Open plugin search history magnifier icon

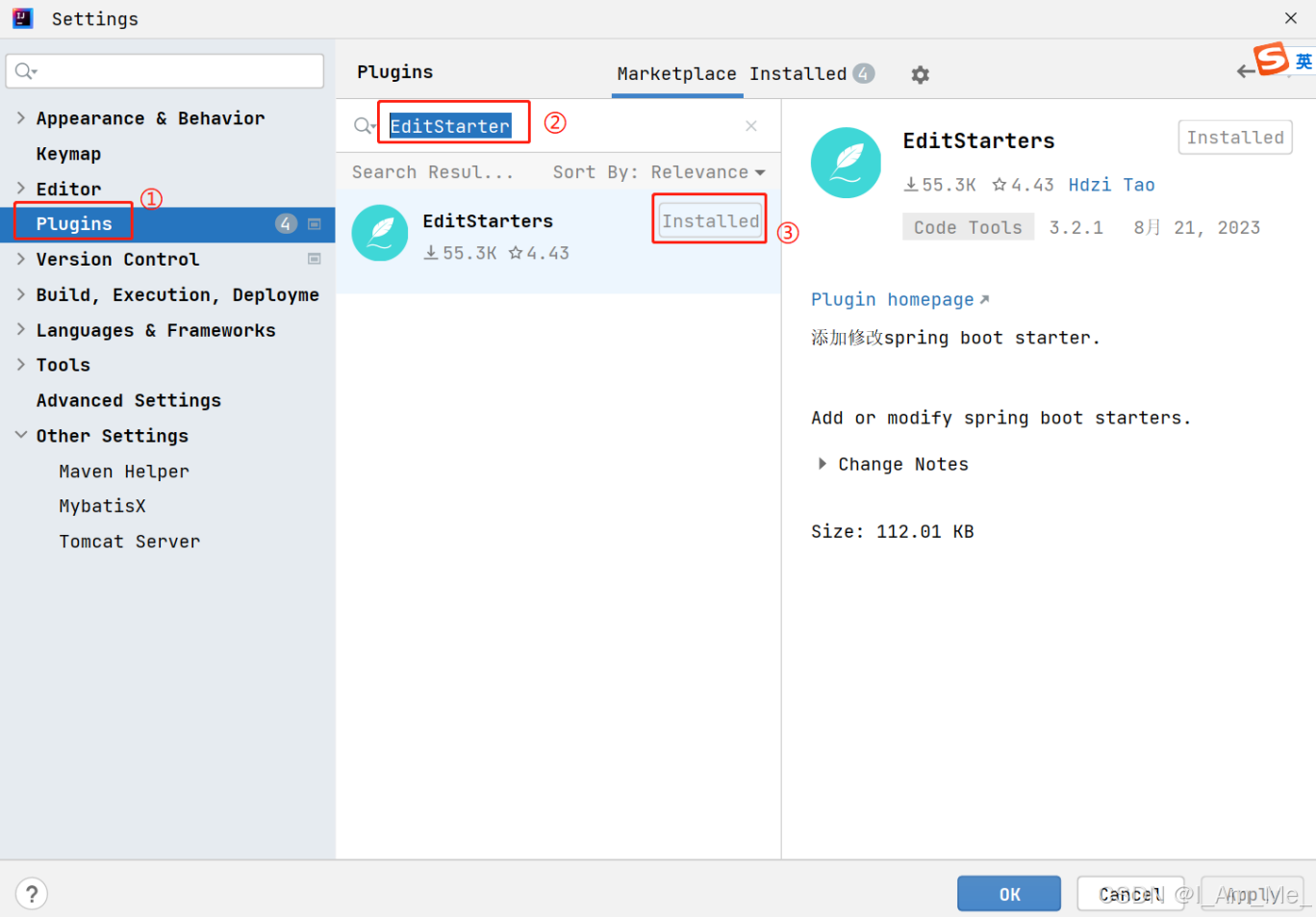coord(365,126)
